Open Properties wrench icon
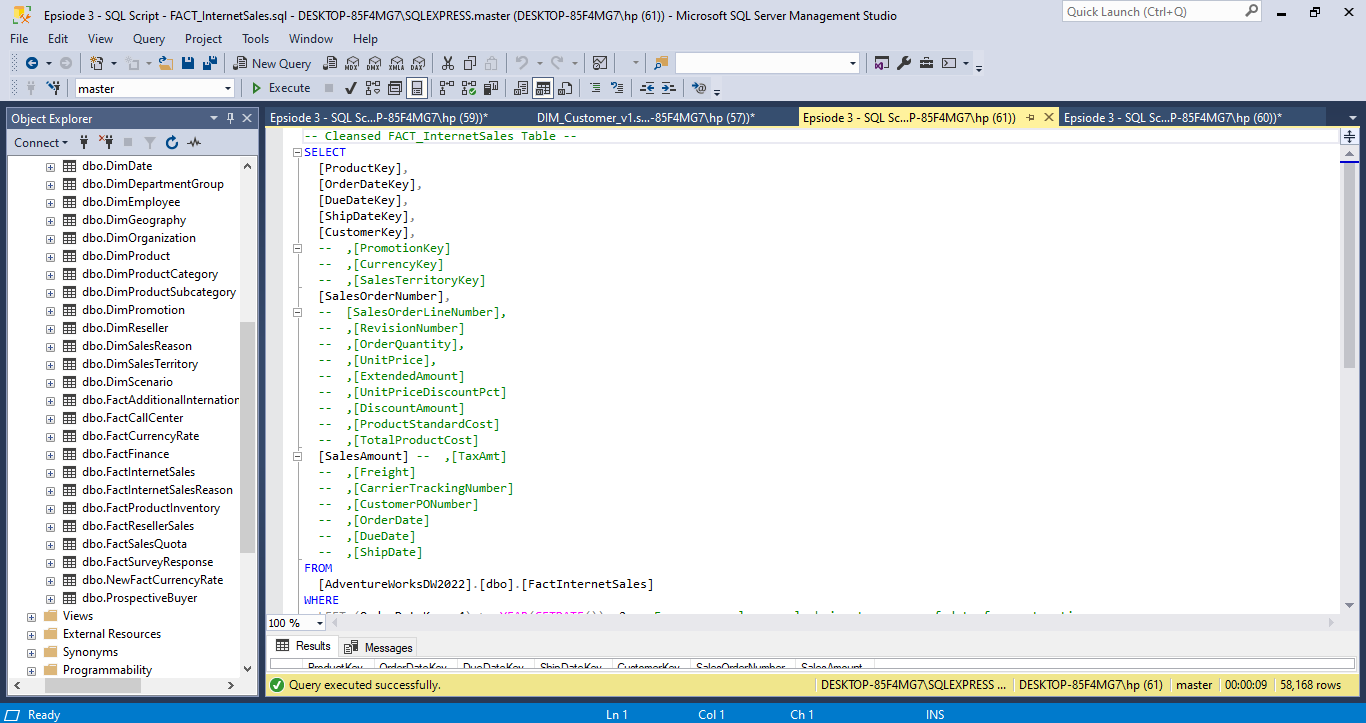The width and height of the screenshot is (1366, 723). tap(904, 63)
